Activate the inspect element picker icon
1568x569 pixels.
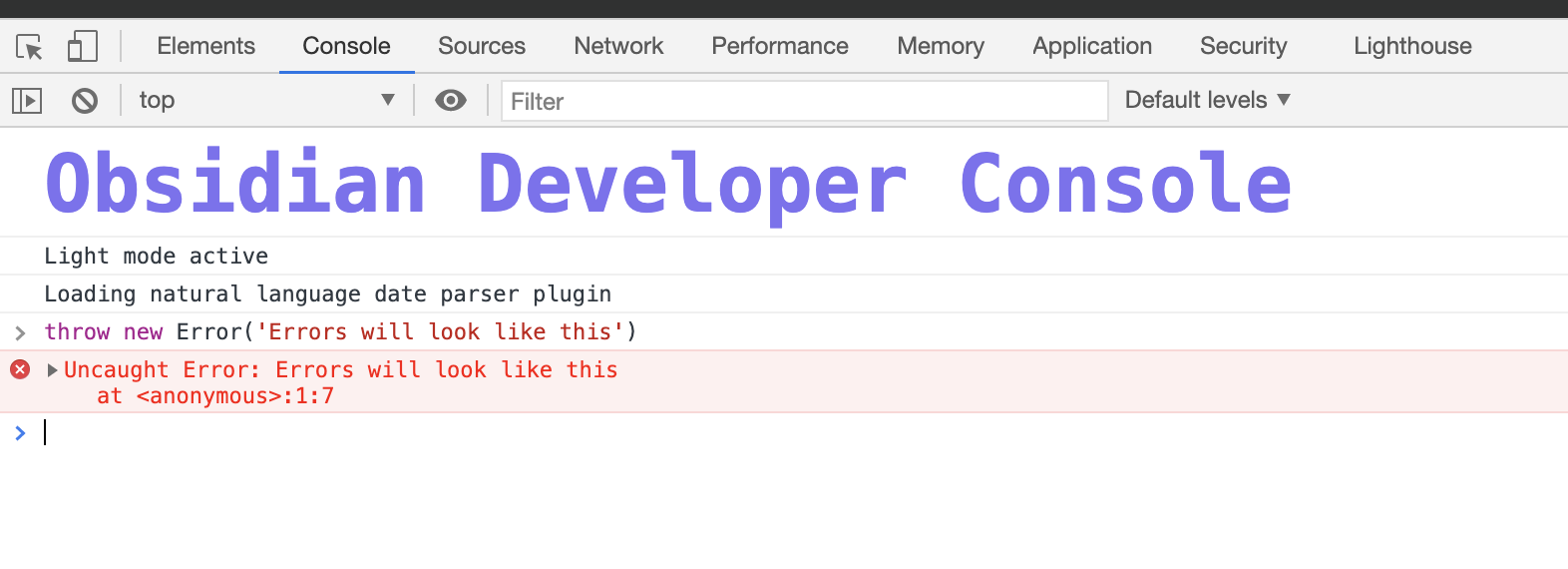pos(29,47)
